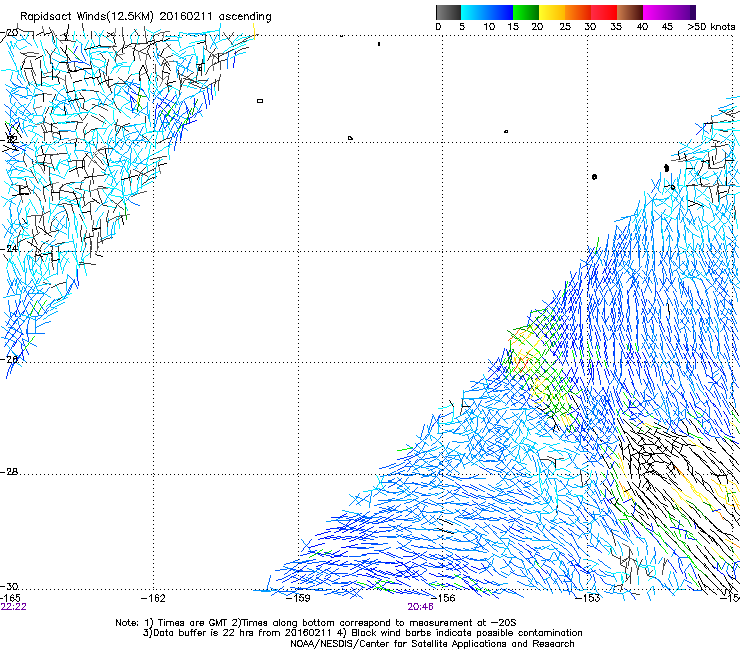Click longitude label '-162'
This screenshot has width=740, height=650.
153,598
